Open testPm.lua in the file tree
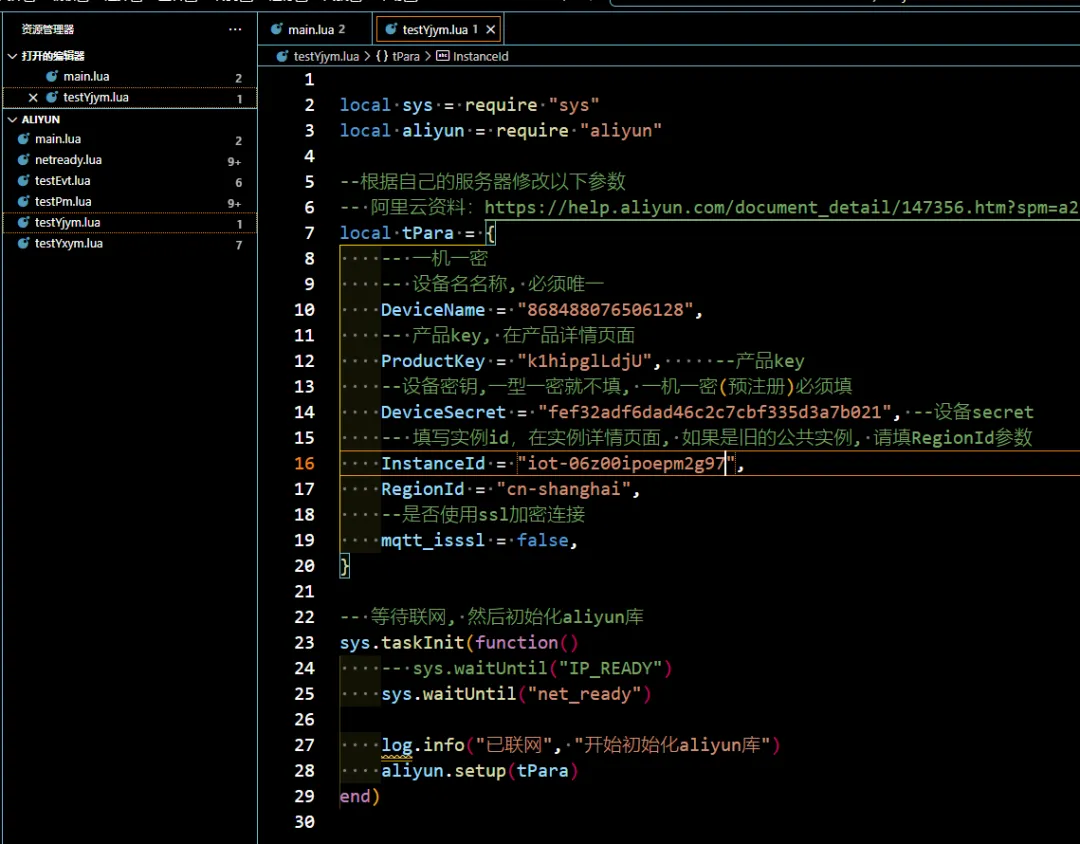The width and height of the screenshot is (1080, 844). tap(63, 202)
